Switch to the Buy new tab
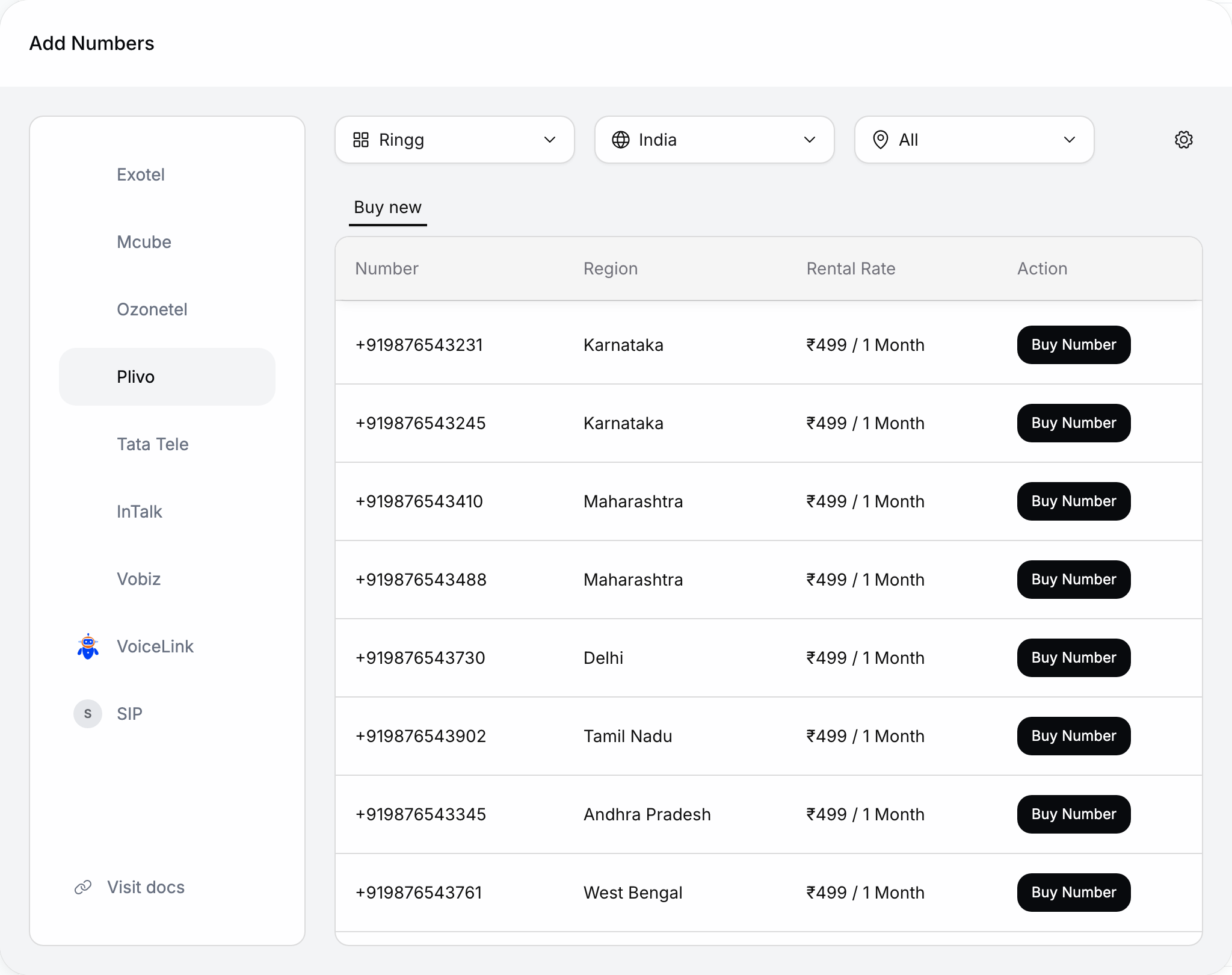This screenshot has height=975, width=1232. pyautogui.click(x=388, y=208)
